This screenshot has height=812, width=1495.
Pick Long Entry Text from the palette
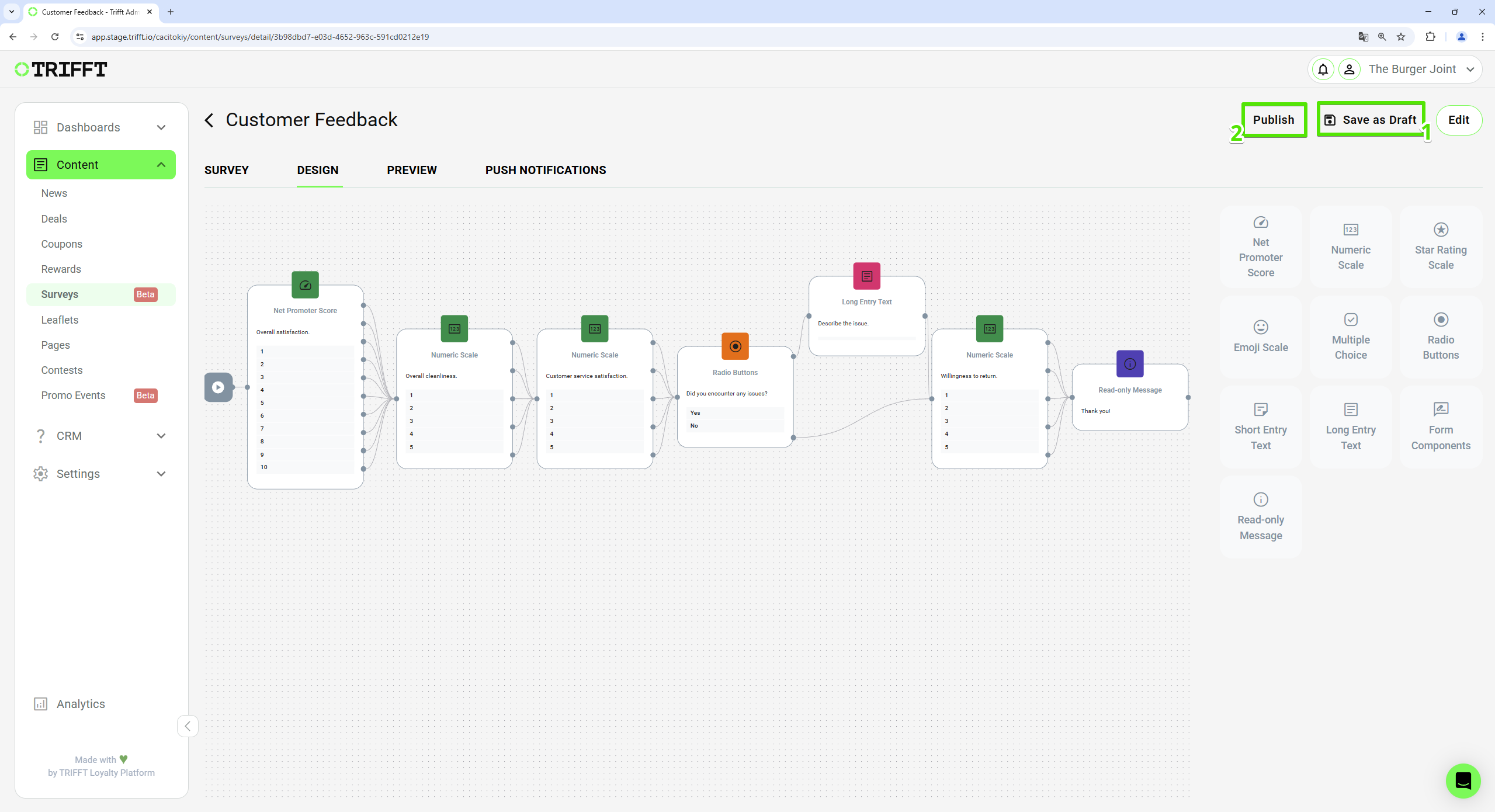[x=1351, y=426]
